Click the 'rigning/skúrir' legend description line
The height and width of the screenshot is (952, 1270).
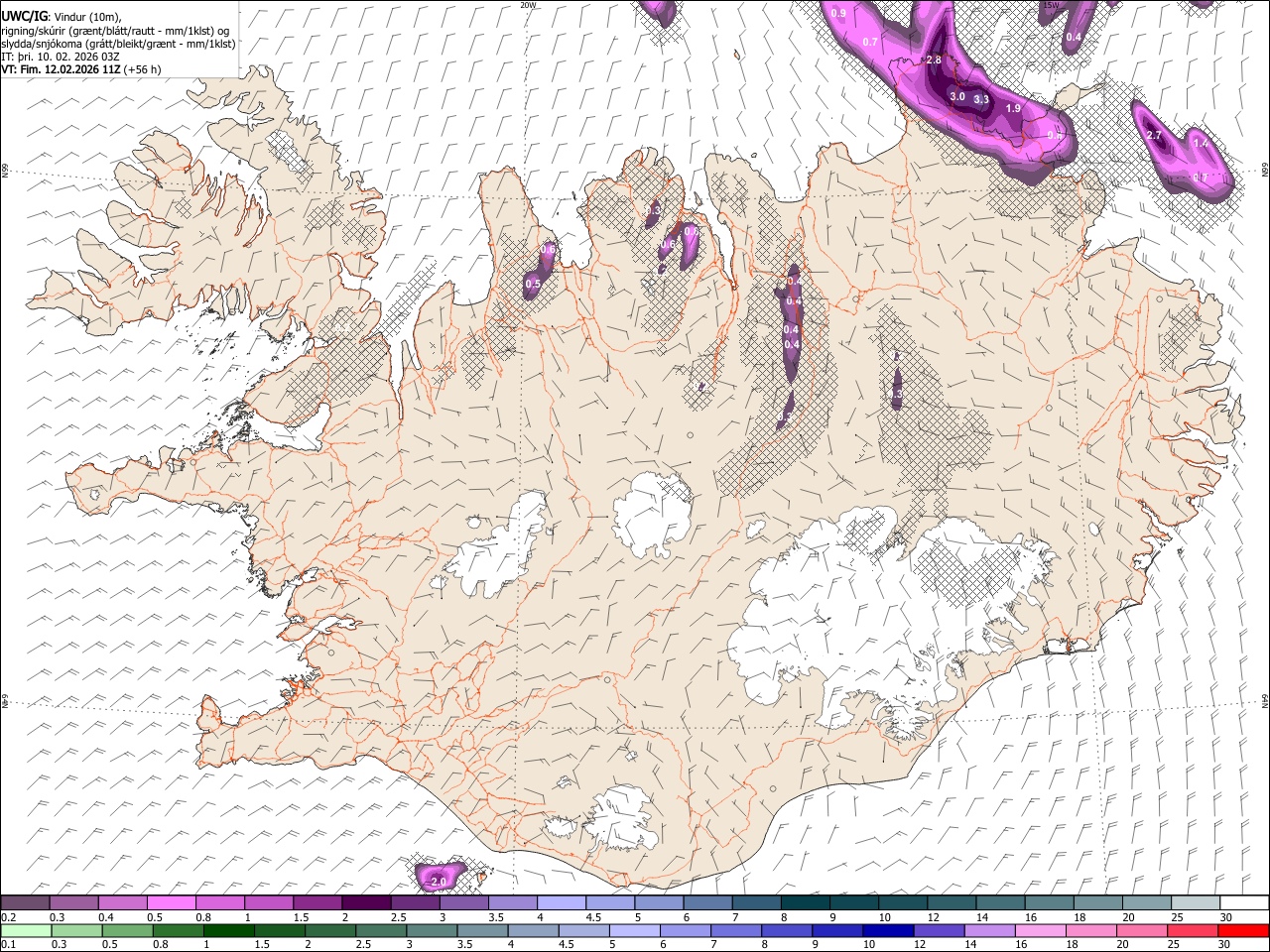(115, 30)
